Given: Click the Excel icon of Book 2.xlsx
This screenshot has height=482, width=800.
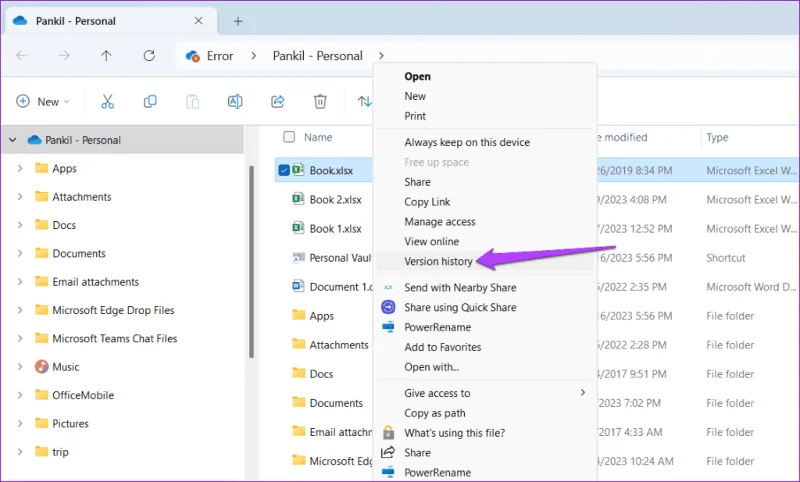Looking at the screenshot, I should 298,199.
